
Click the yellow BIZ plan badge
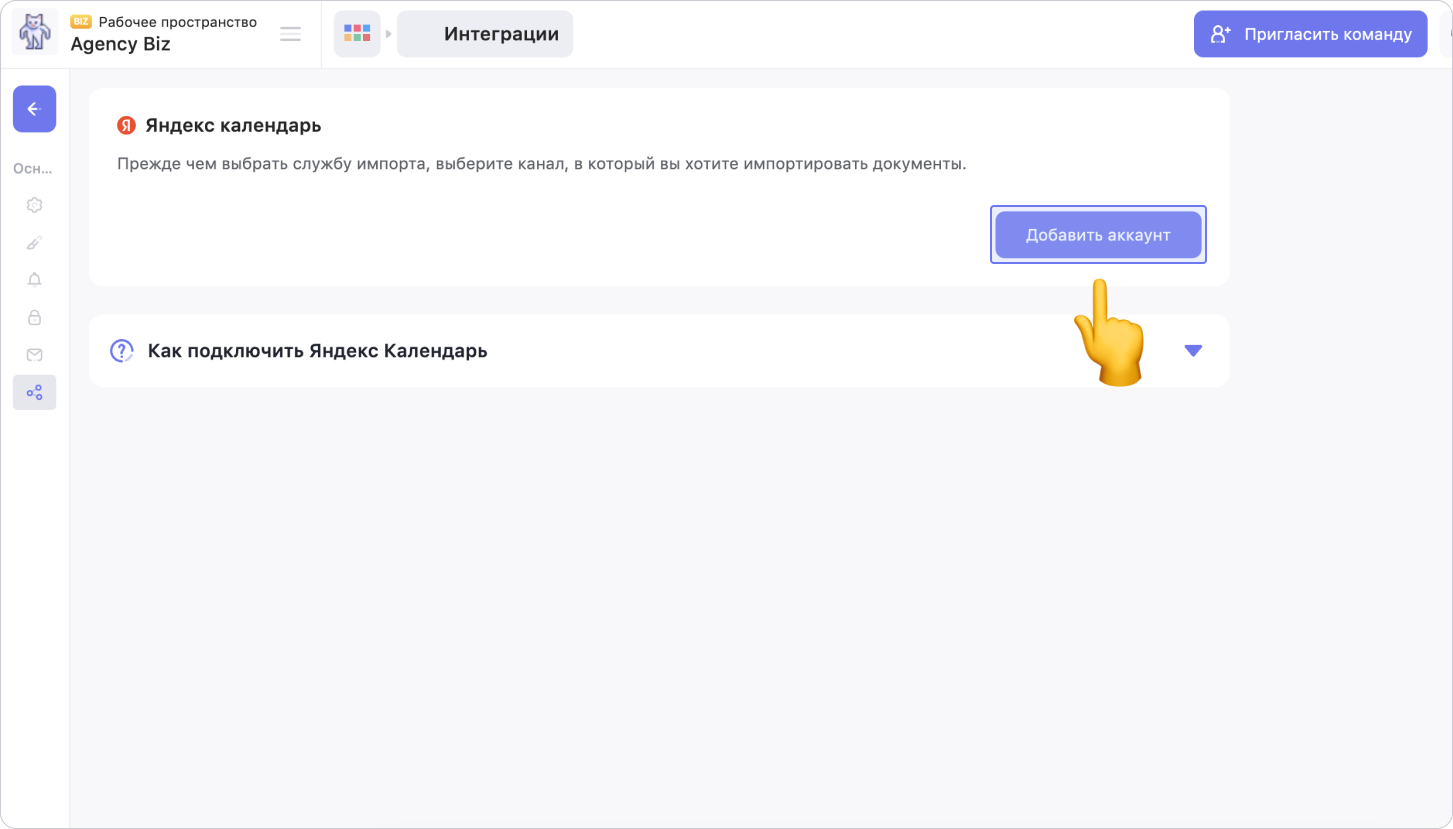tap(81, 22)
